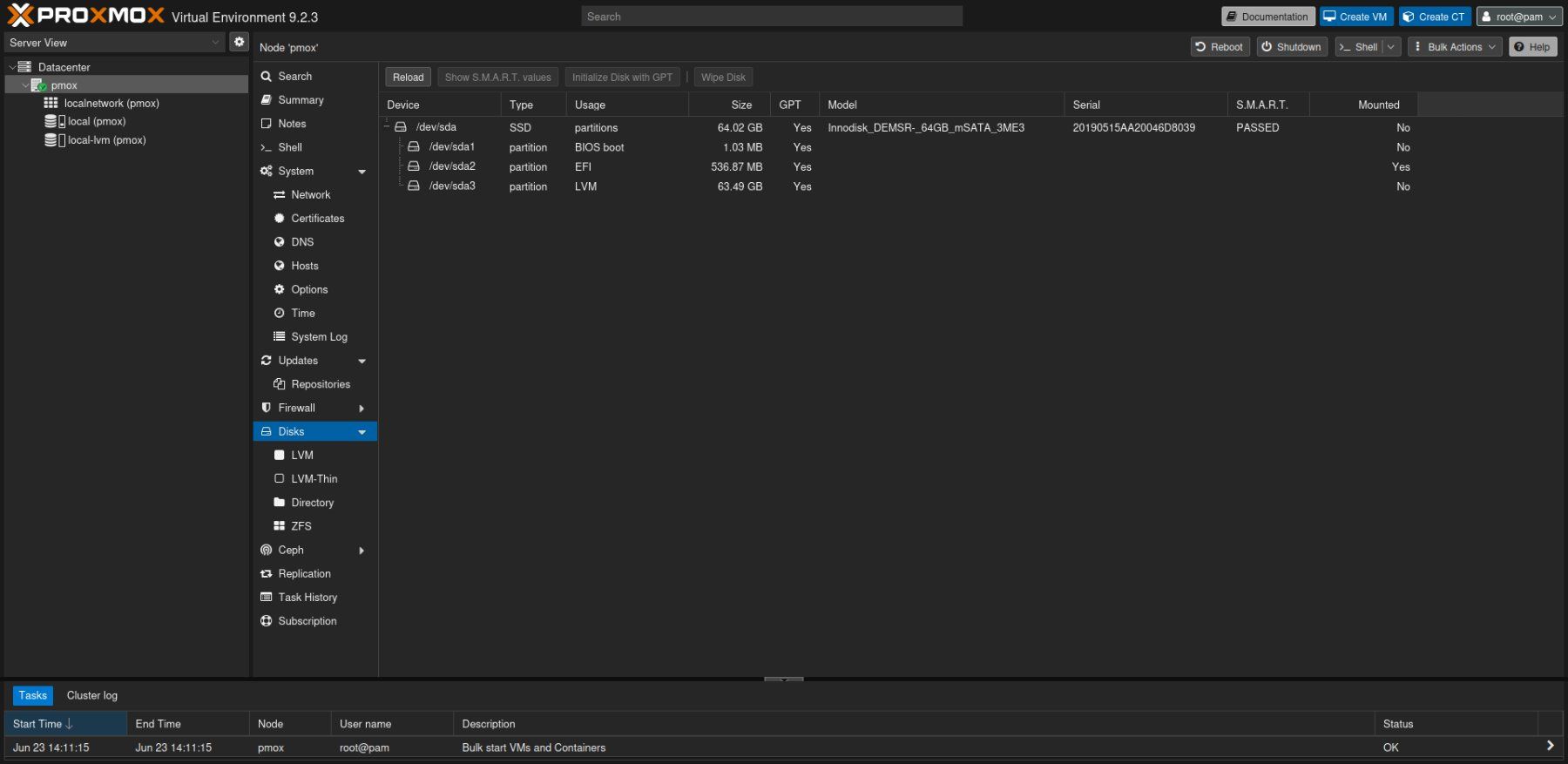Open the LVM-Thin section
The image size is (1568, 764).
coord(314,479)
